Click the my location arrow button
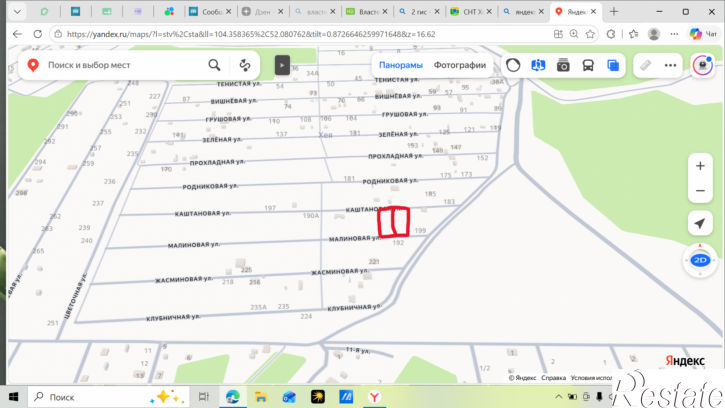 [x=700, y=223]
